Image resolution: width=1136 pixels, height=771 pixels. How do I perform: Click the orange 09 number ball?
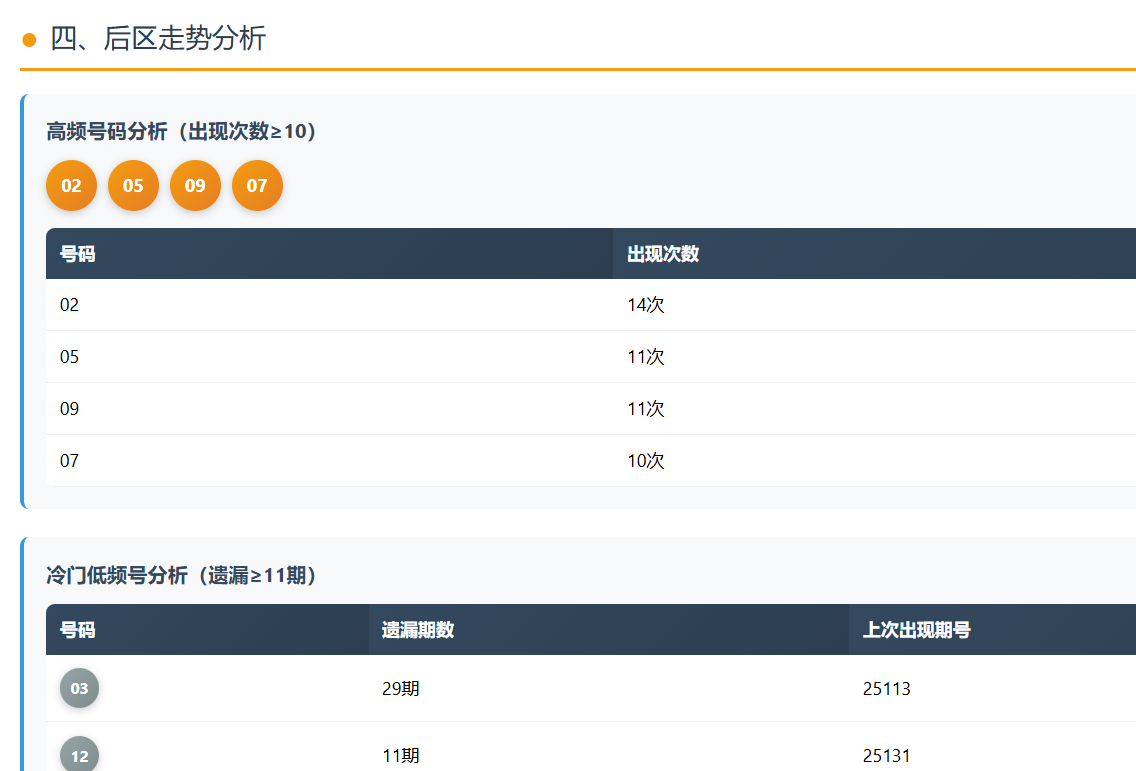point(195,186)
